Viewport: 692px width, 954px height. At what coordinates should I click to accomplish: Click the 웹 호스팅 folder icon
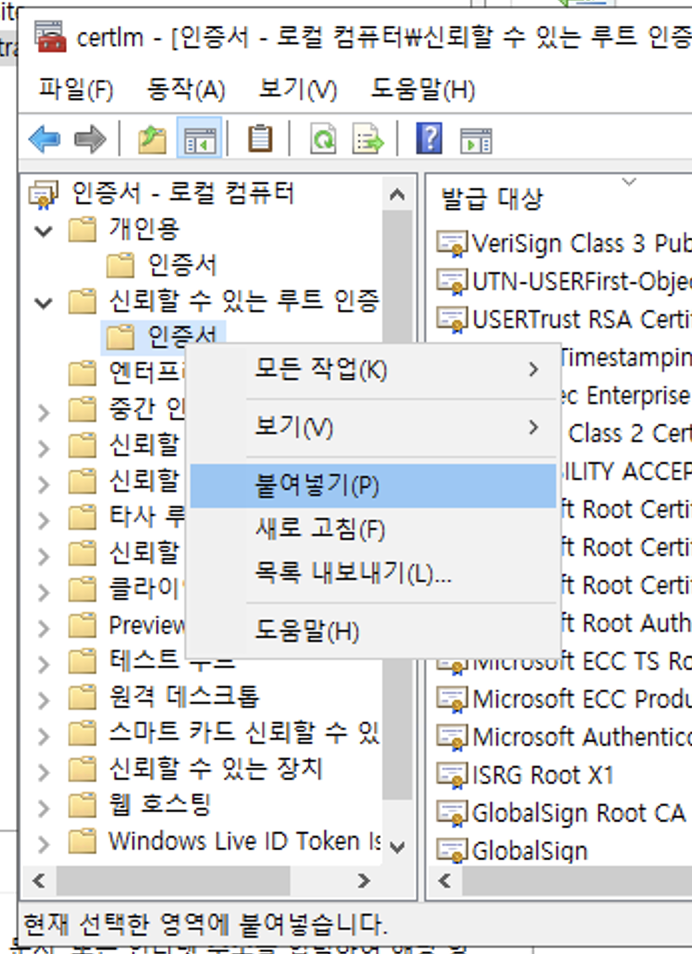click(x=82, y=805)
